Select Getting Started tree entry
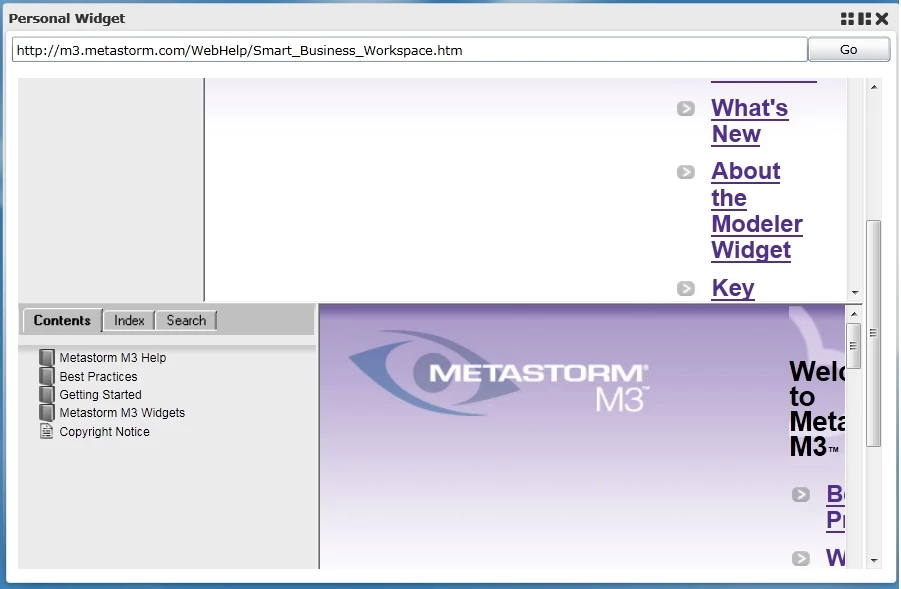901x589 pixels. point(101,395)
